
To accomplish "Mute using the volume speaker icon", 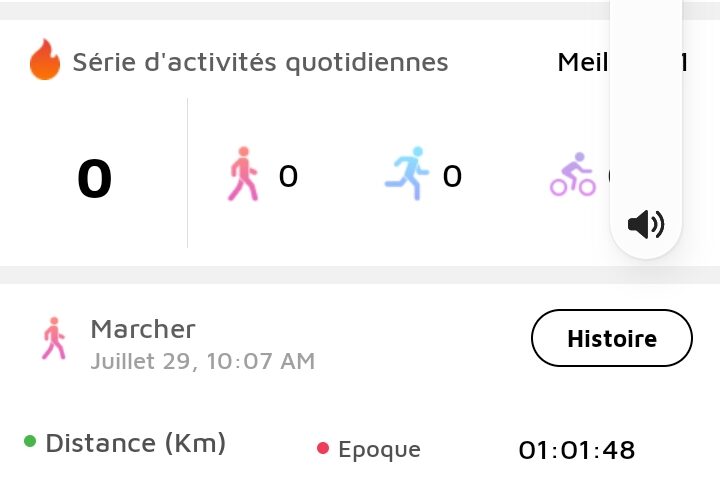I will pos(646,224).
